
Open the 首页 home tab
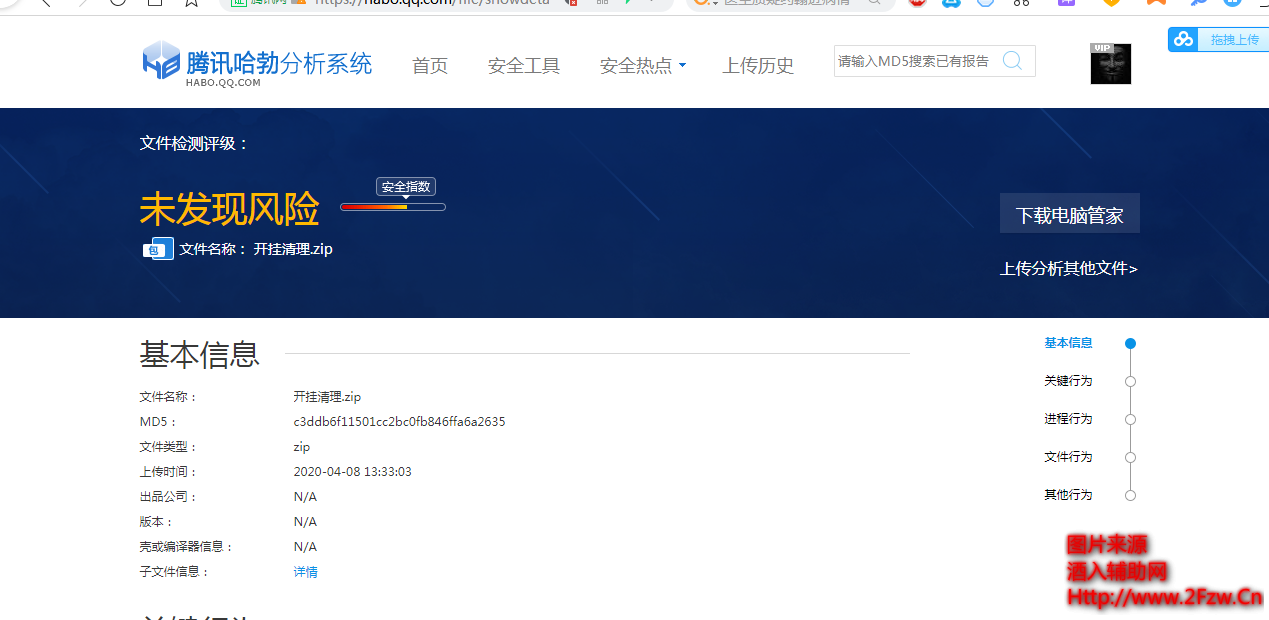[430, 66]
